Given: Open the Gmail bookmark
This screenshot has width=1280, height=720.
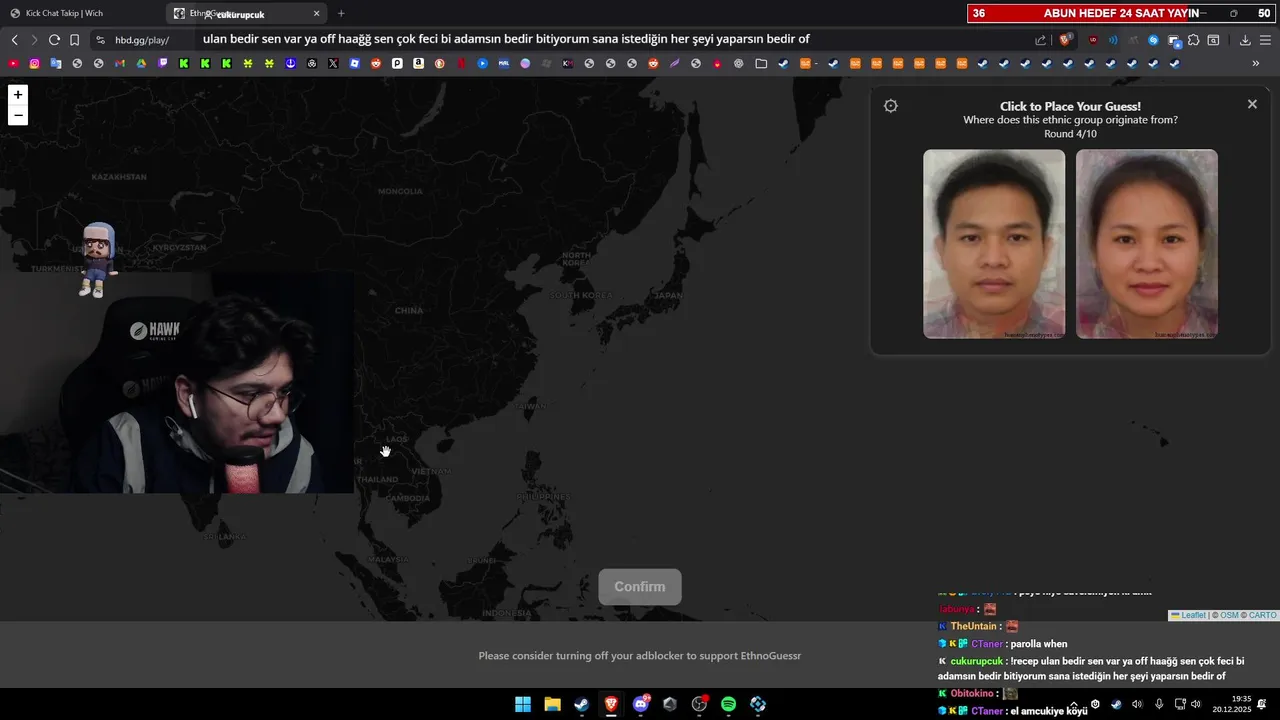Looking at the screenshot, I should click(119, 63).
